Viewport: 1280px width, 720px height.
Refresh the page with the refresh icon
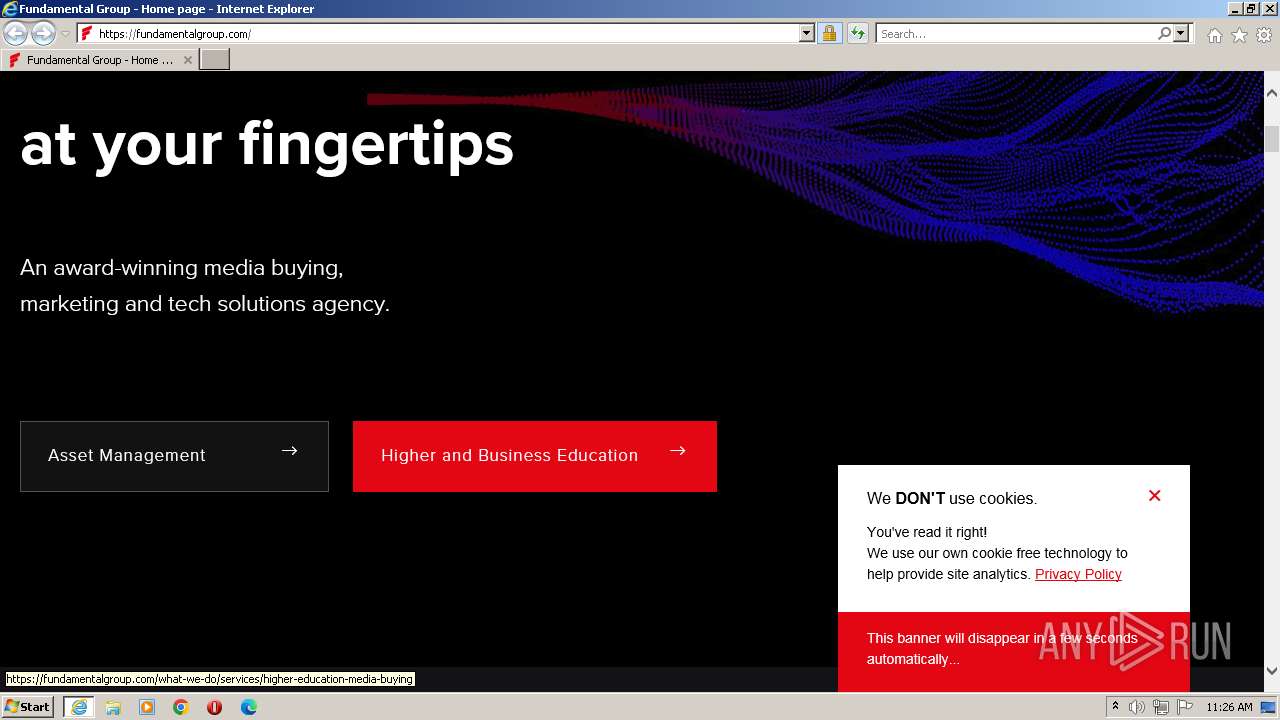click(x=857, y=33)
